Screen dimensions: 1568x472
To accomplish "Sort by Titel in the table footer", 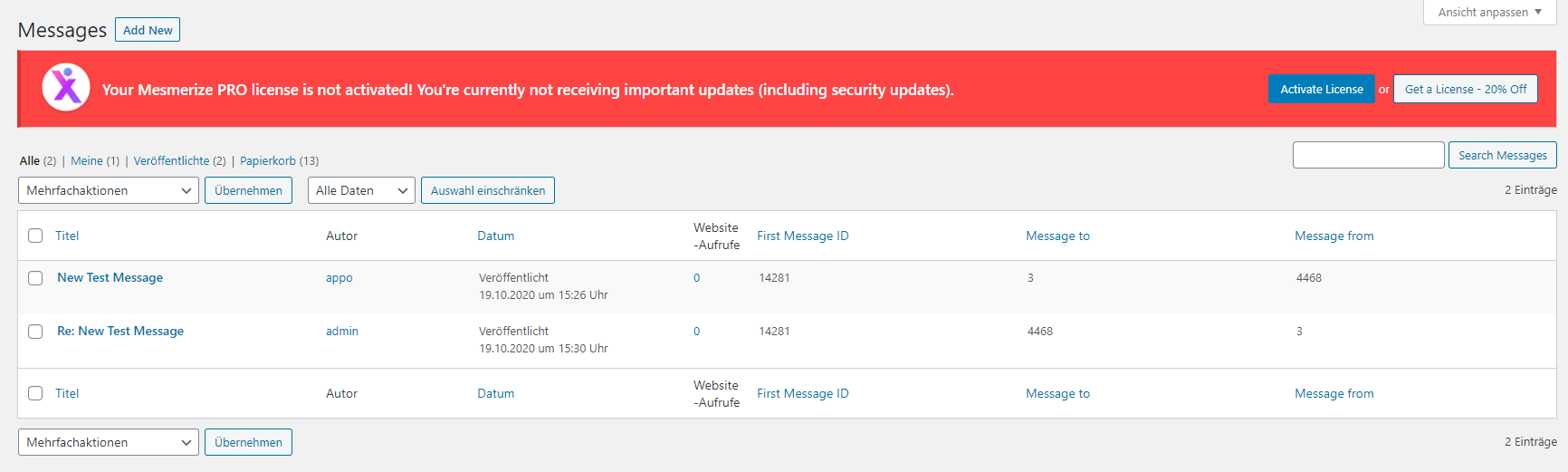I will click(x=67, y=393).
